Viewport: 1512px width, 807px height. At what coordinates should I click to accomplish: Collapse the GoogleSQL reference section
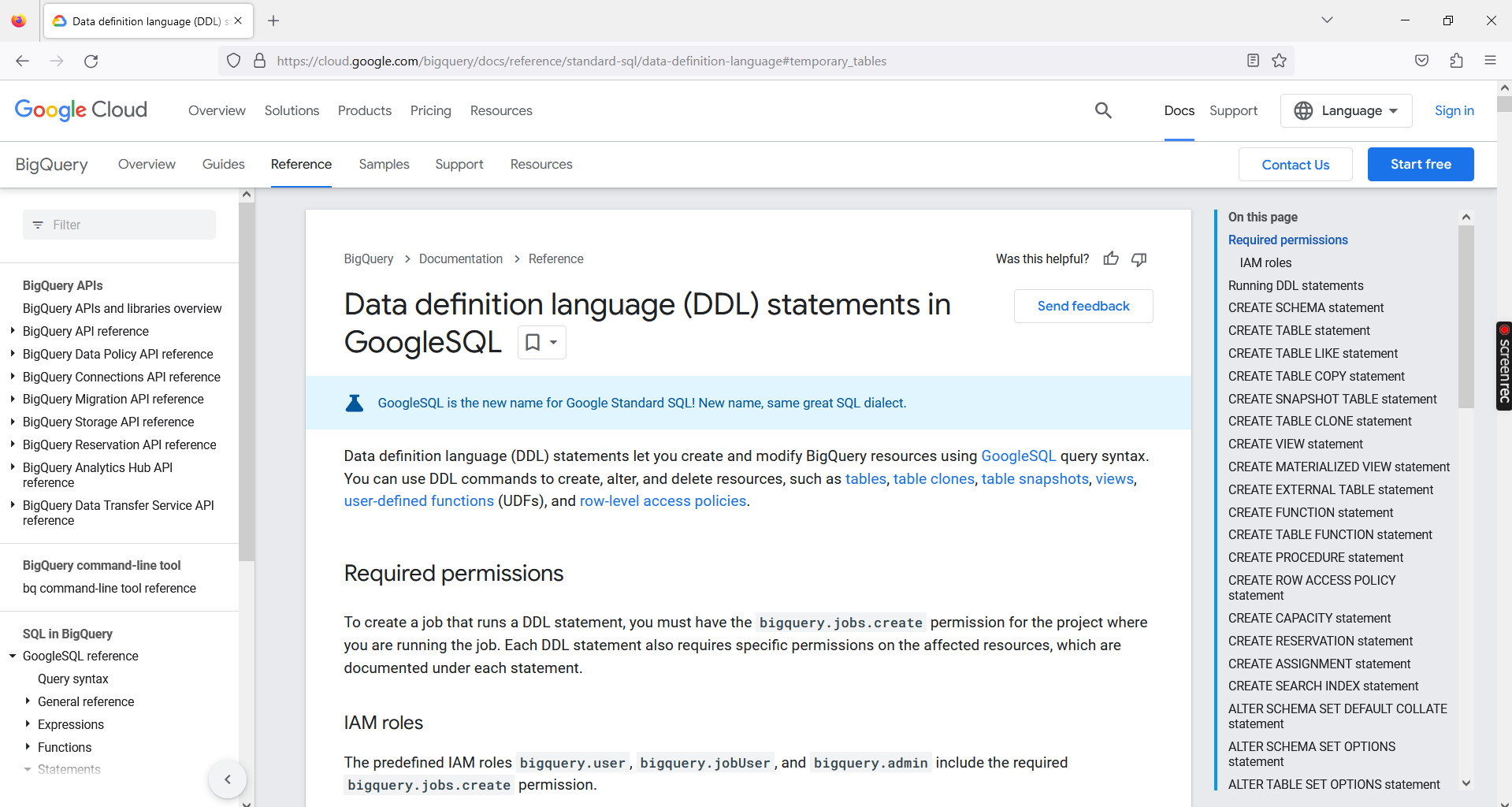coord(11,656)
